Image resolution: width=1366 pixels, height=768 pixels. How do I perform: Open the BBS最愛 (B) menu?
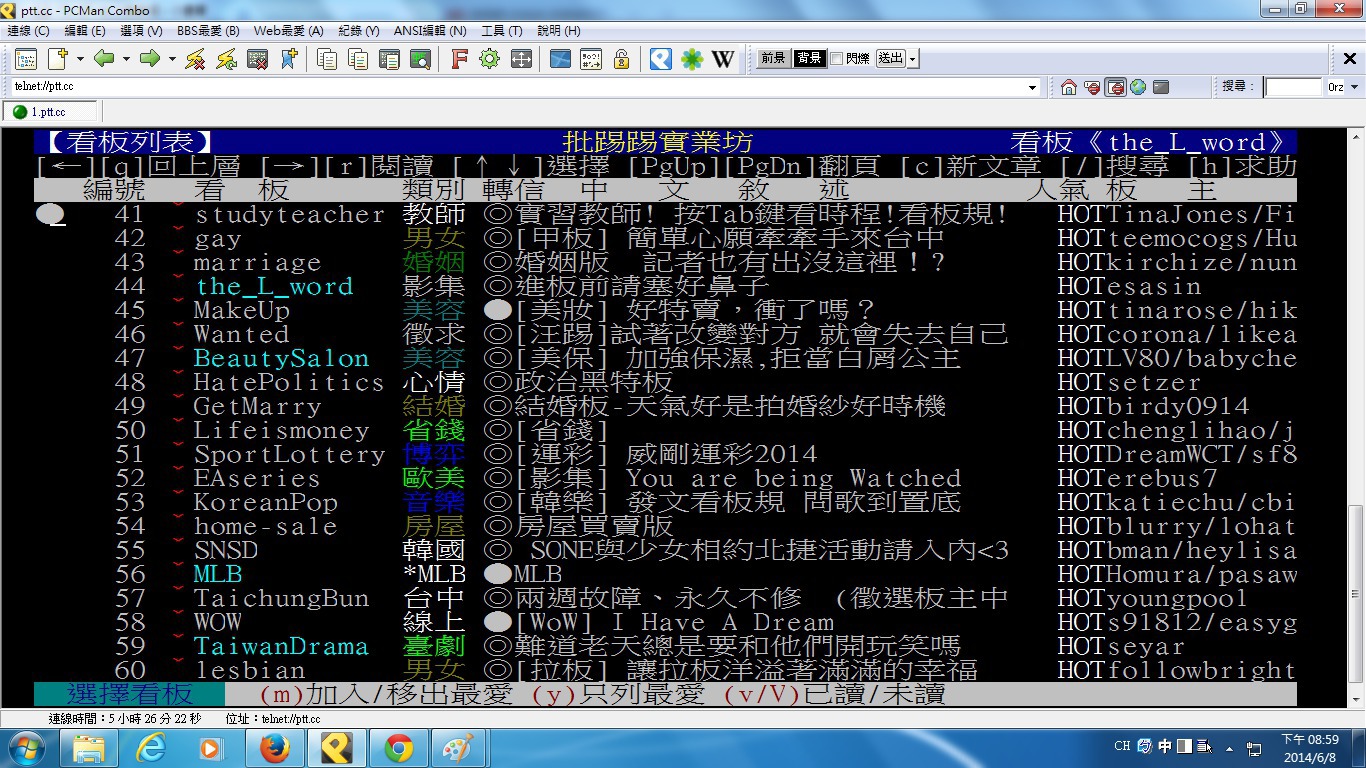click(x=208, y=31)
